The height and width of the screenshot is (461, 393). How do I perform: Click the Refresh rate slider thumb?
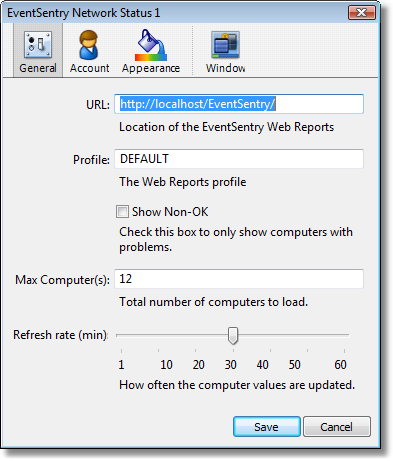click(233, 335)
